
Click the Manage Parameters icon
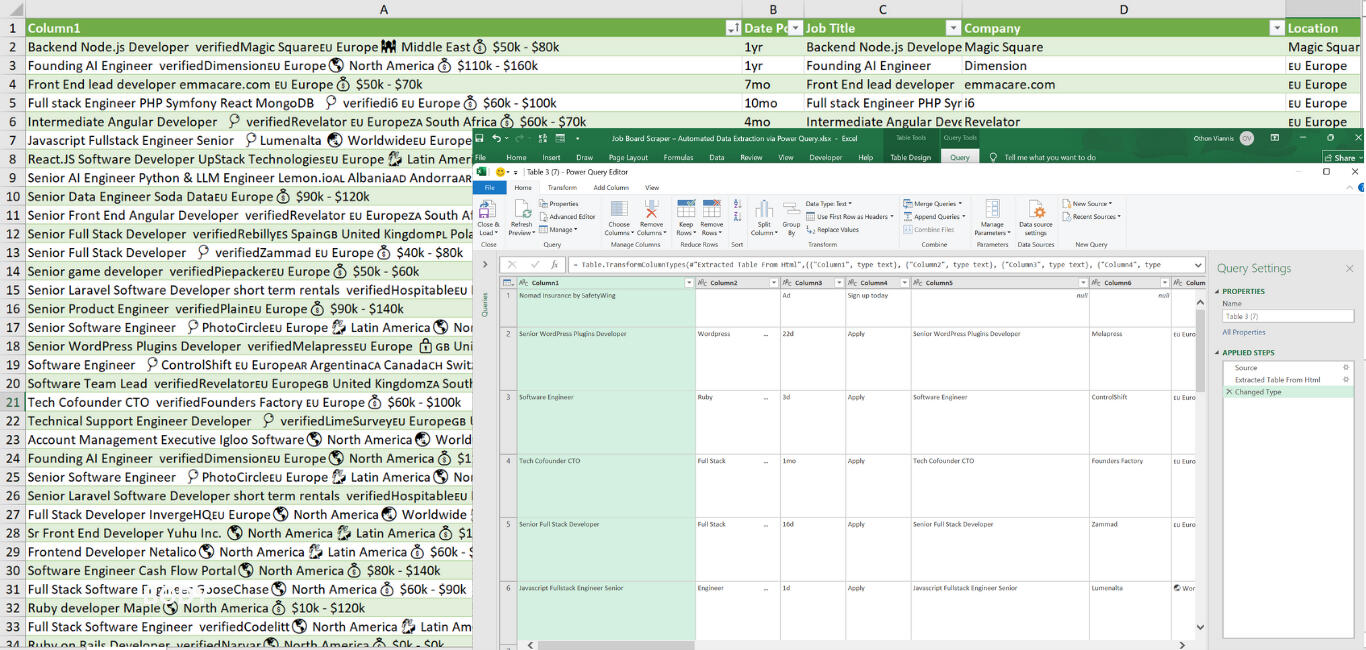992,210
